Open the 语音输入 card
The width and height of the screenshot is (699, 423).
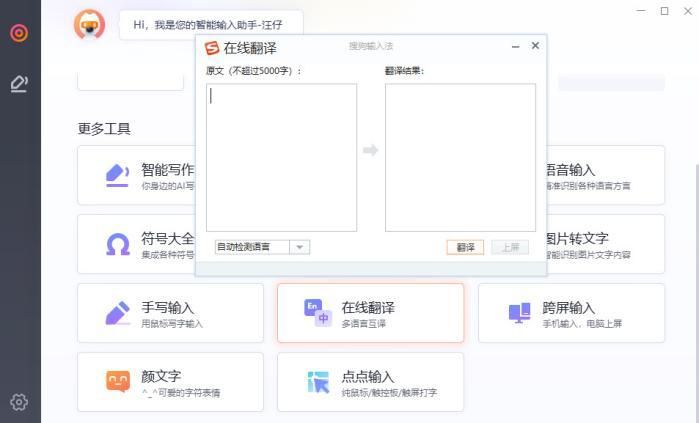click(605, 175)
